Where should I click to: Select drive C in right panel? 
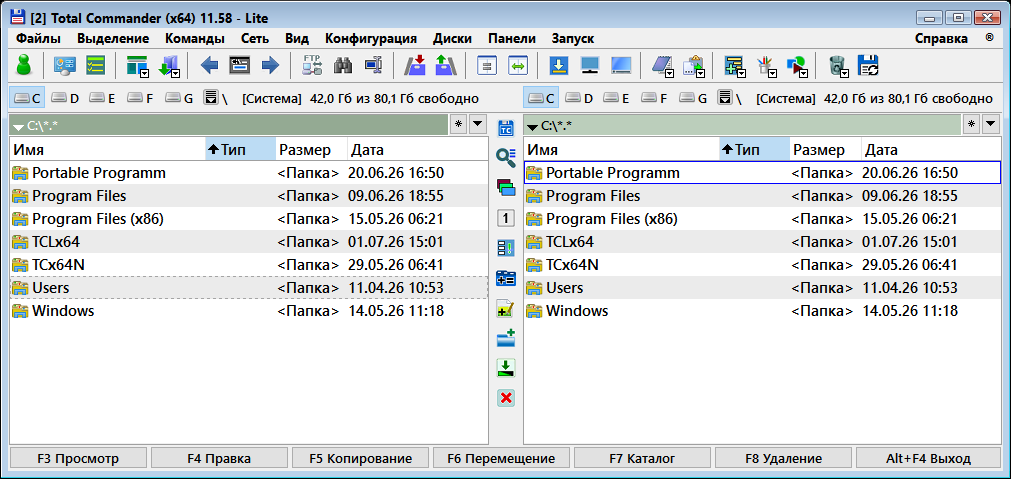541,99
